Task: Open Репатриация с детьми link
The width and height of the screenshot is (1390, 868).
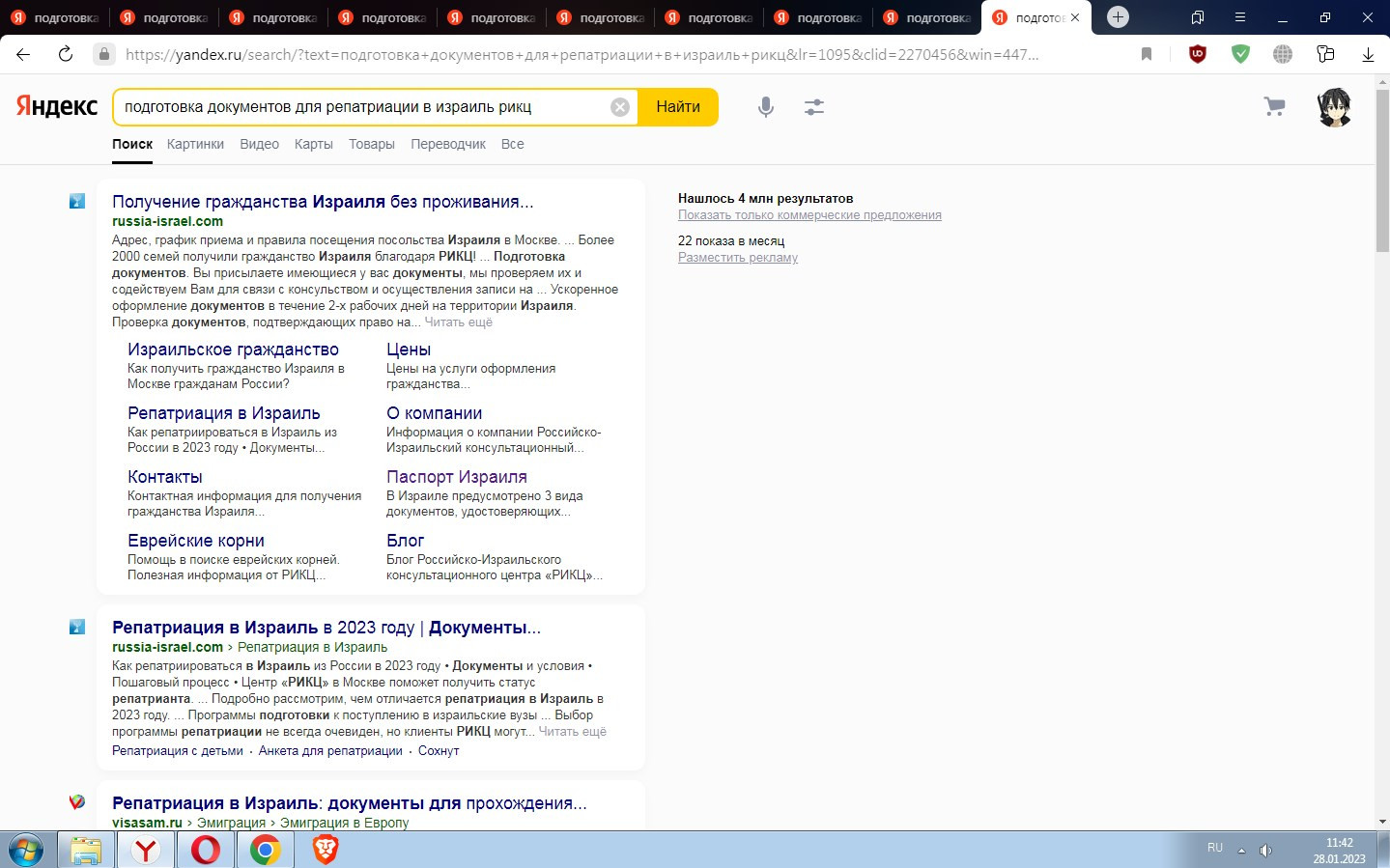Action: (x=178, y=751)
